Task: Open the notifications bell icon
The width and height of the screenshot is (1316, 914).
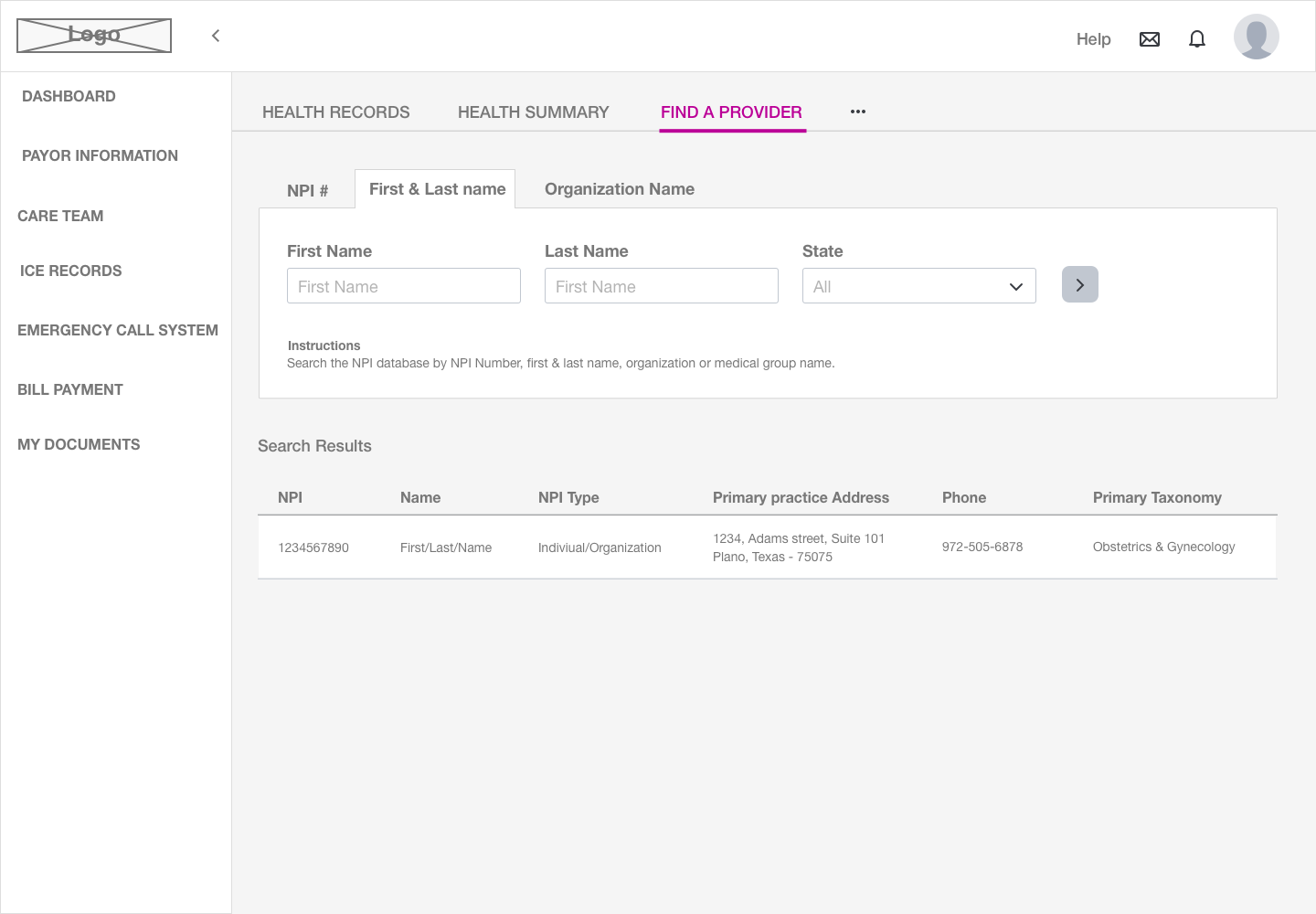Action: pos(1197,38)
